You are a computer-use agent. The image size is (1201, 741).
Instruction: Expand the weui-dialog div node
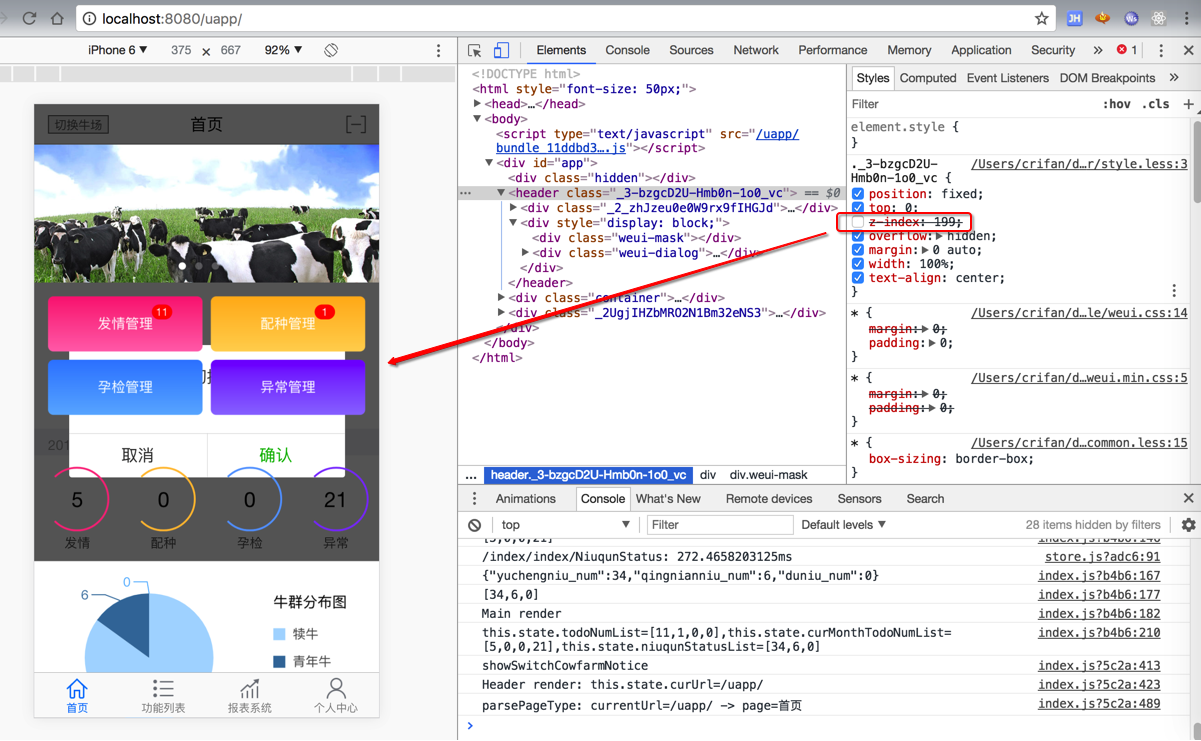(x=525, y=253)
